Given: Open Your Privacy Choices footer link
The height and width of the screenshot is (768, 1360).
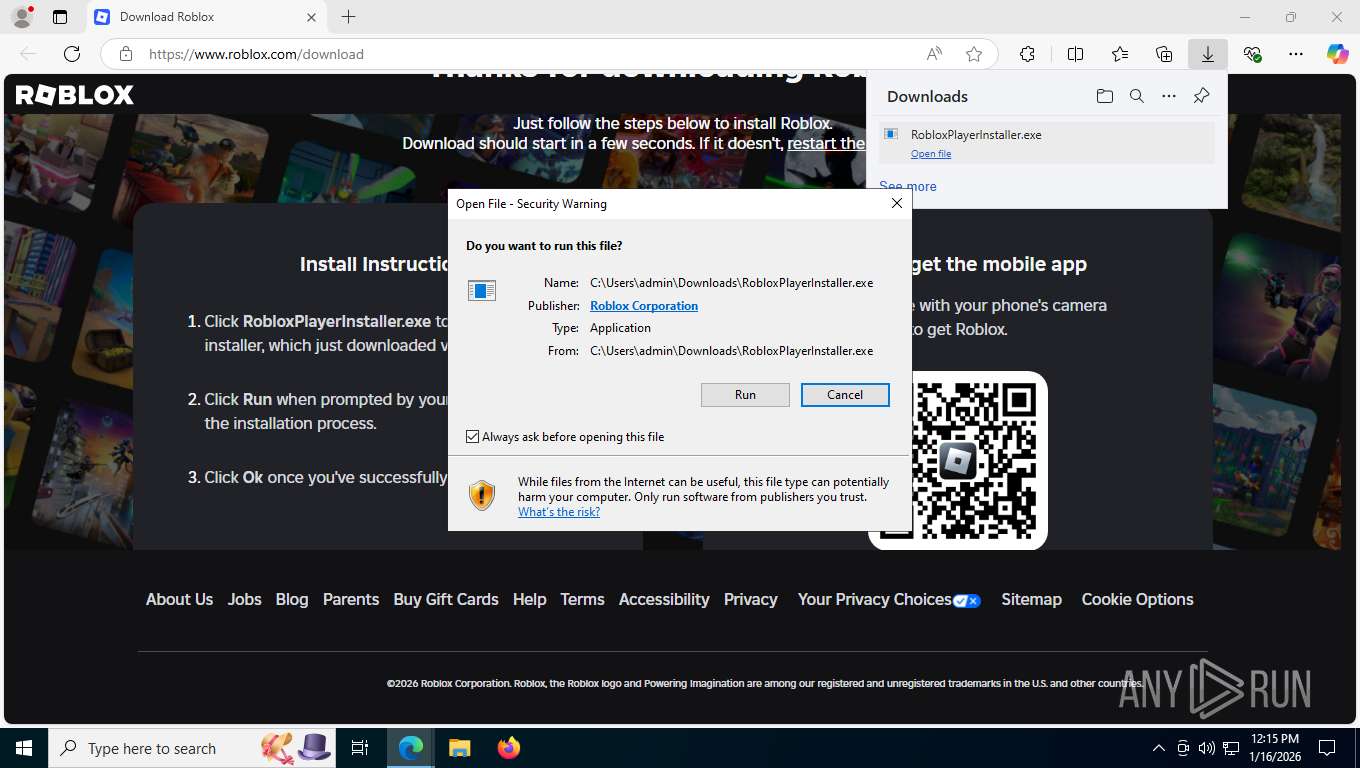Looking at the screenshot, I should tap(889, 599).
